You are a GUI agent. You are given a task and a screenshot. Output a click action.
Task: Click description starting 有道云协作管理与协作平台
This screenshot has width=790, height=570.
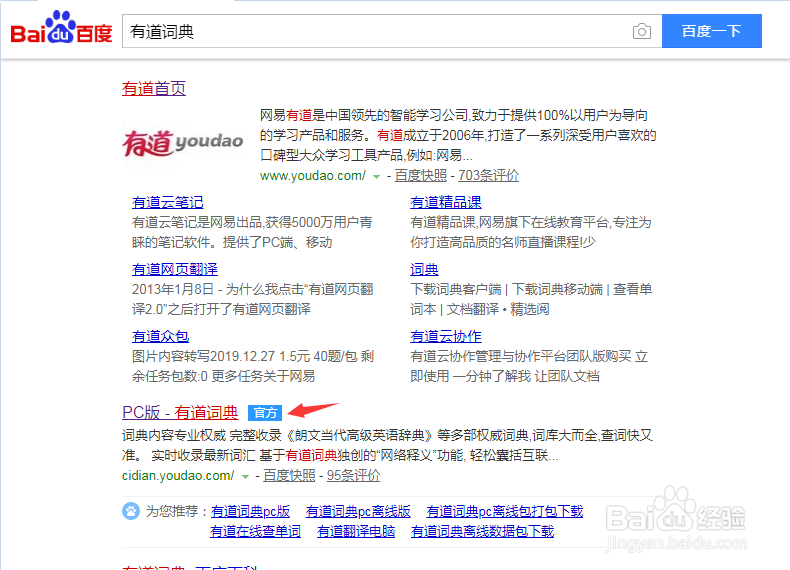click(x=529, y=366)
